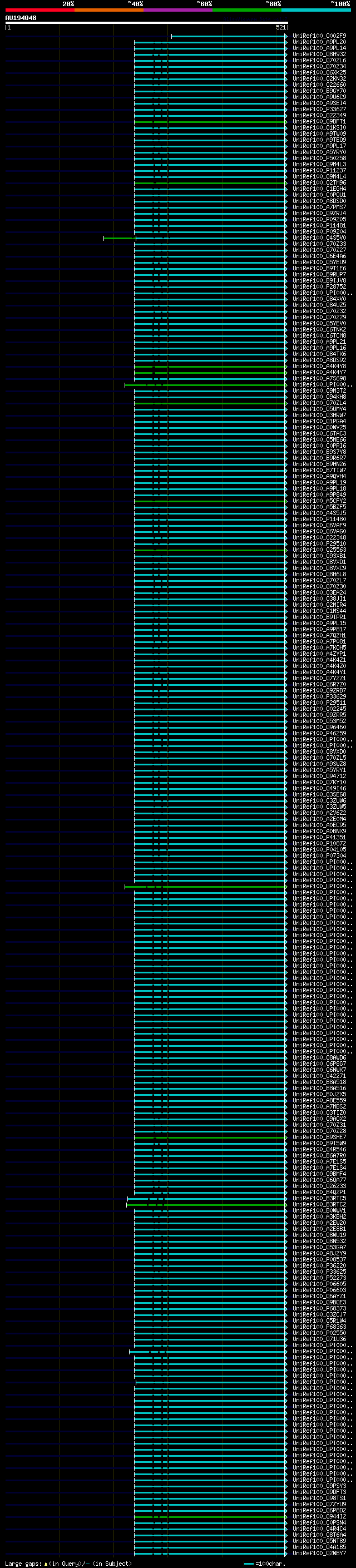Click the UniRef100_B3RTC5 label
The image size is (356, 1568).
pyautogui.click(x=319, y=1198)
